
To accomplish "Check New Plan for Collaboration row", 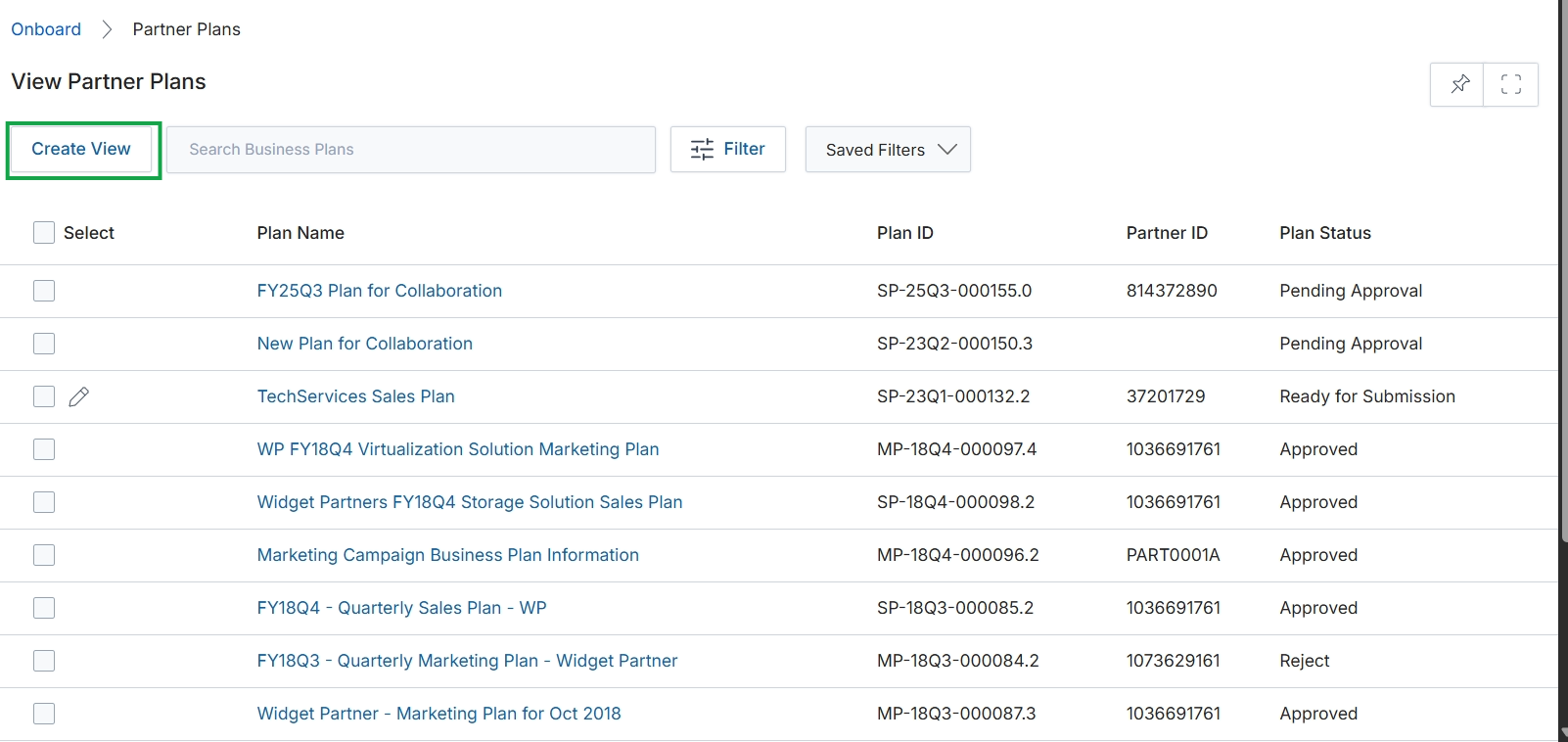I will tap(44, 344).
